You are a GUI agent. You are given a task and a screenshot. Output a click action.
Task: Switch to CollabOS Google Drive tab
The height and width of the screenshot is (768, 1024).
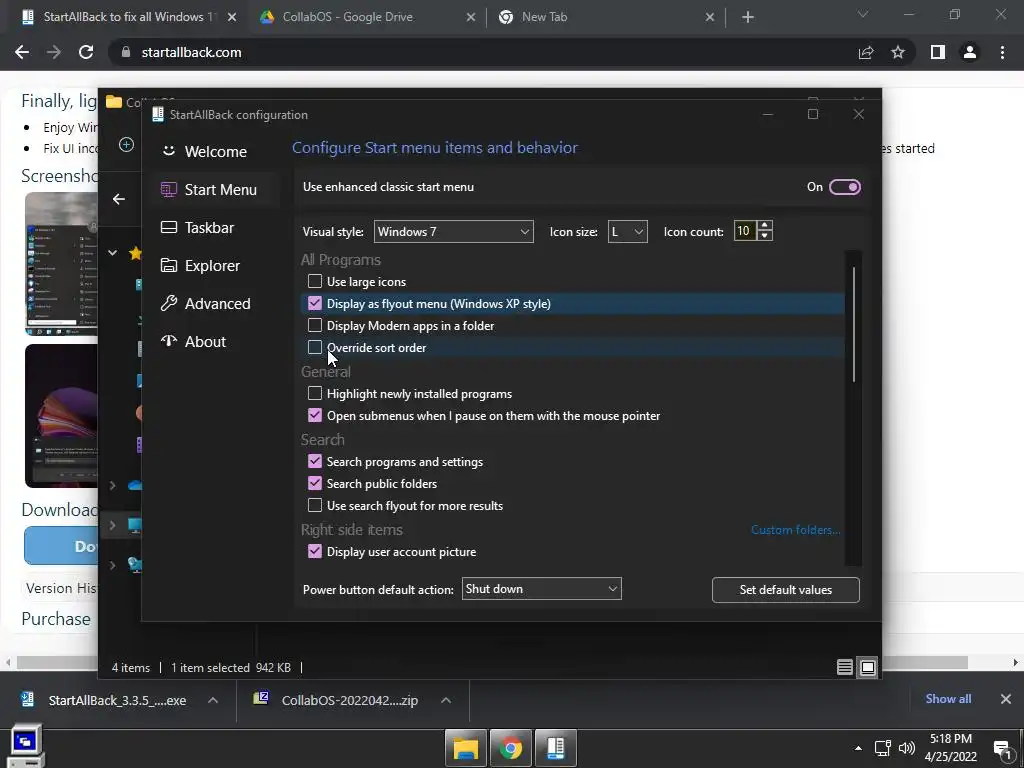tap(347, 17)
